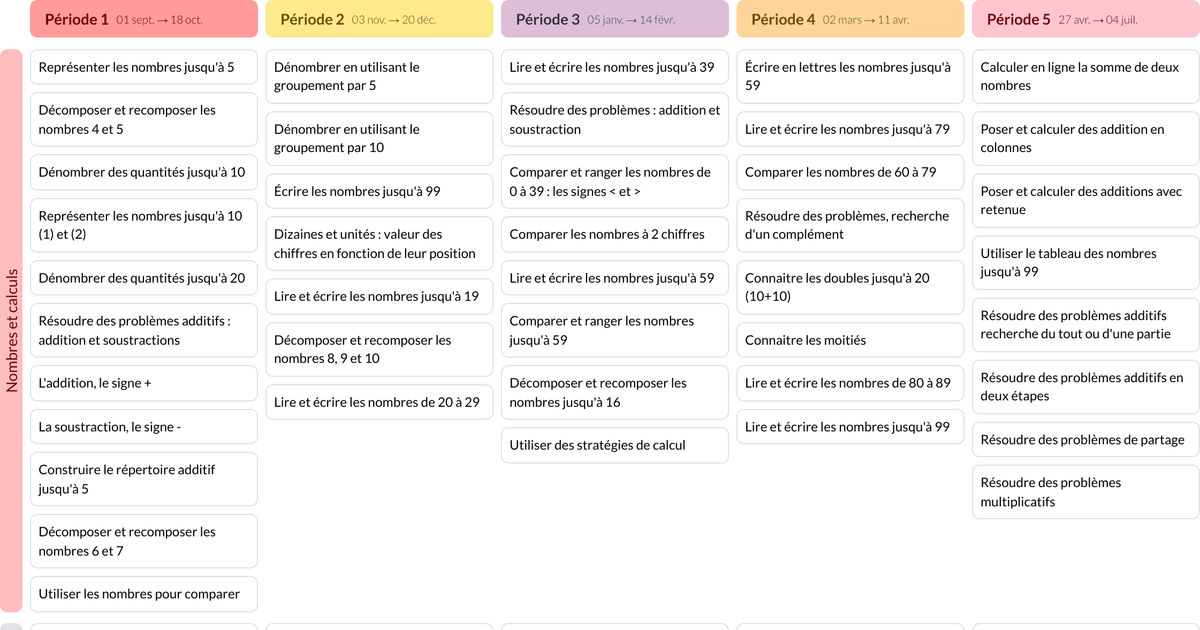Open the Période 5 column header
Screen dimensions: 1200x630
[x=1085, y=19]
